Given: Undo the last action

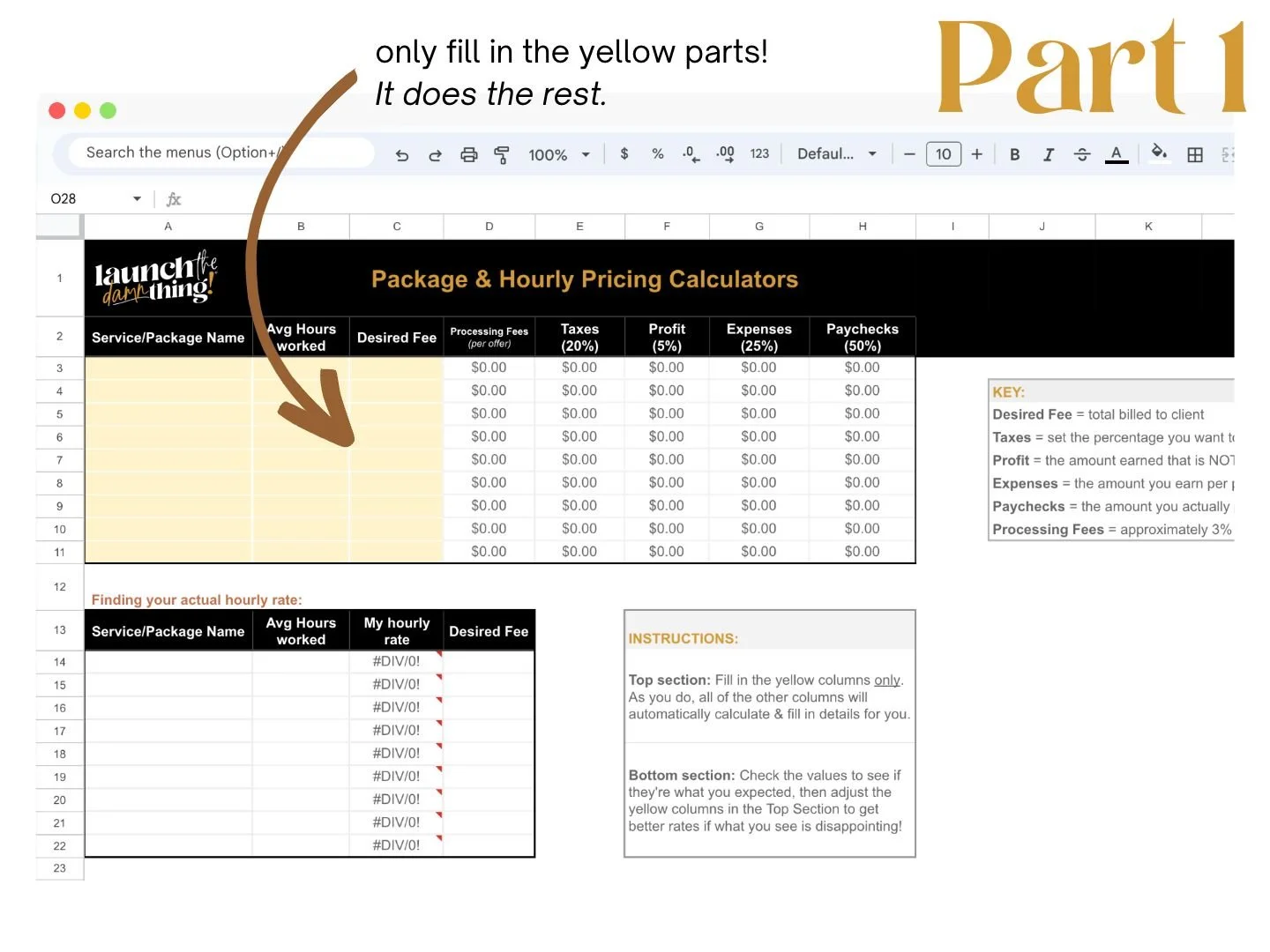Looking at the screenshot, I should tap(402, 154).
